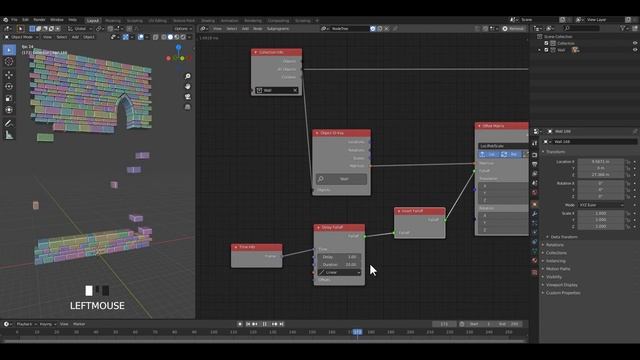Click the Location X value field

[x=600, y=162]
